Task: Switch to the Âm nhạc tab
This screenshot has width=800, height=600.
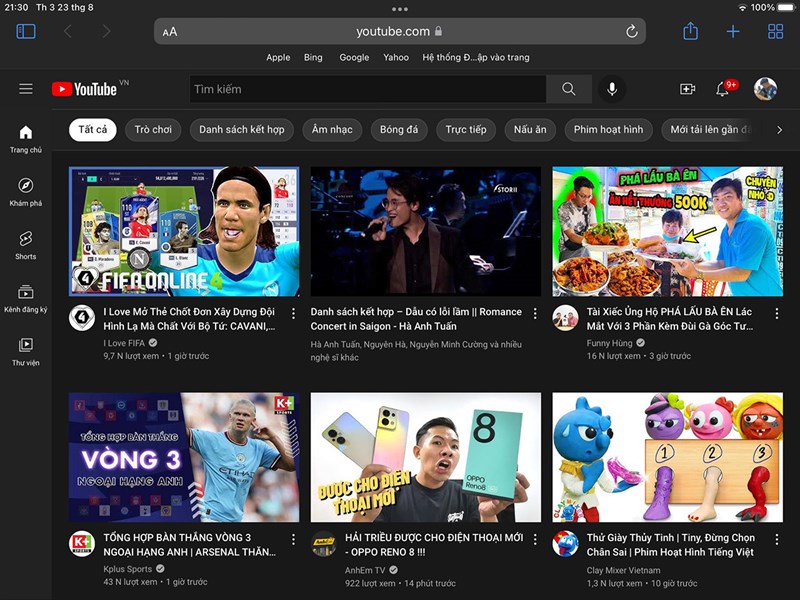Action: [x=331, y=130]
